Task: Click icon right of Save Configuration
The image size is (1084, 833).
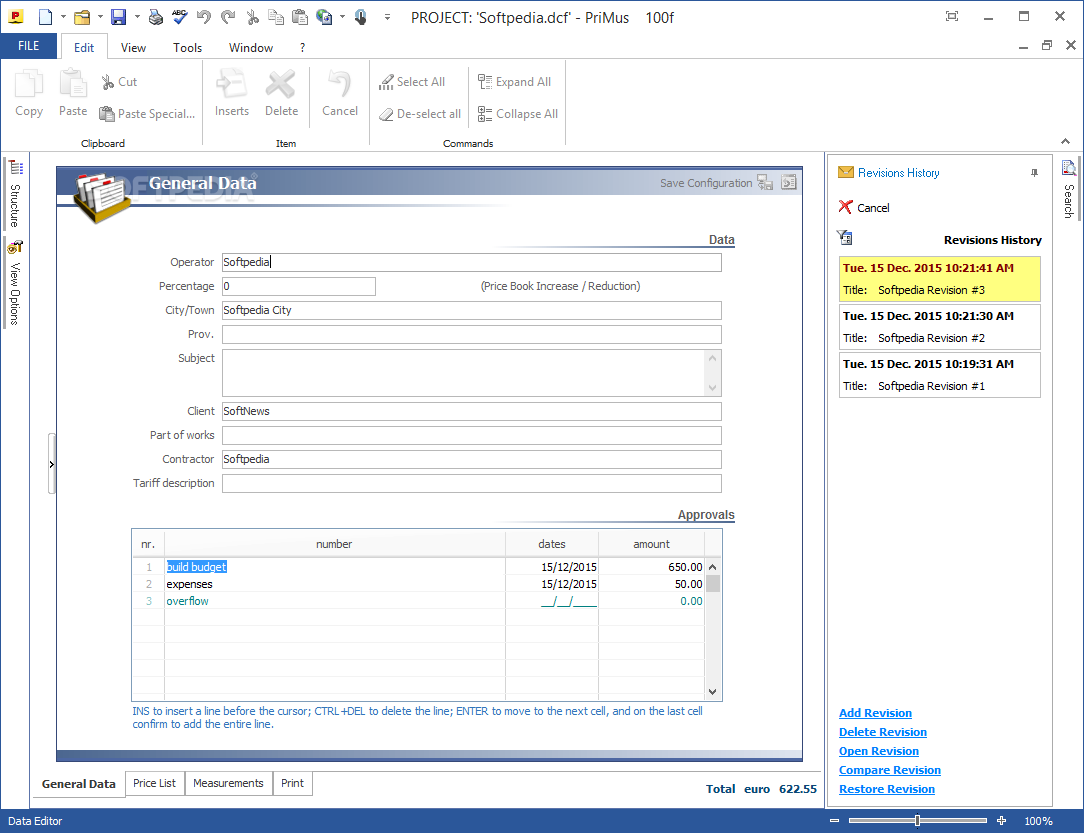Action: point(789,182)
